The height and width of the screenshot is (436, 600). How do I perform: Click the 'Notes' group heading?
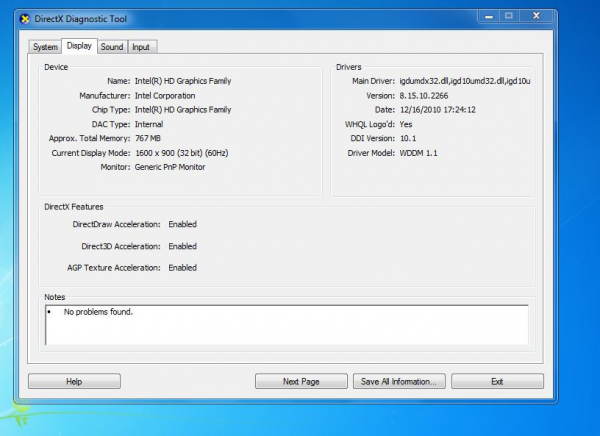55,297
